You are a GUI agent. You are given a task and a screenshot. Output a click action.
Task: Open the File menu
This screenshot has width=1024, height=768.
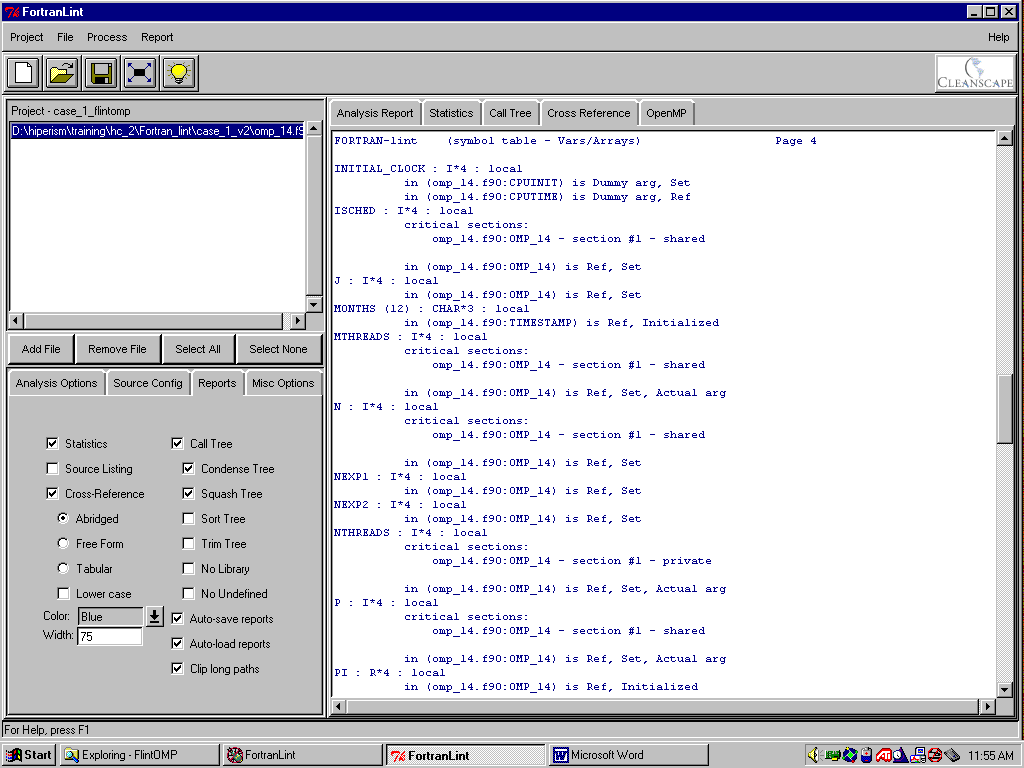(x=65, y=37)
